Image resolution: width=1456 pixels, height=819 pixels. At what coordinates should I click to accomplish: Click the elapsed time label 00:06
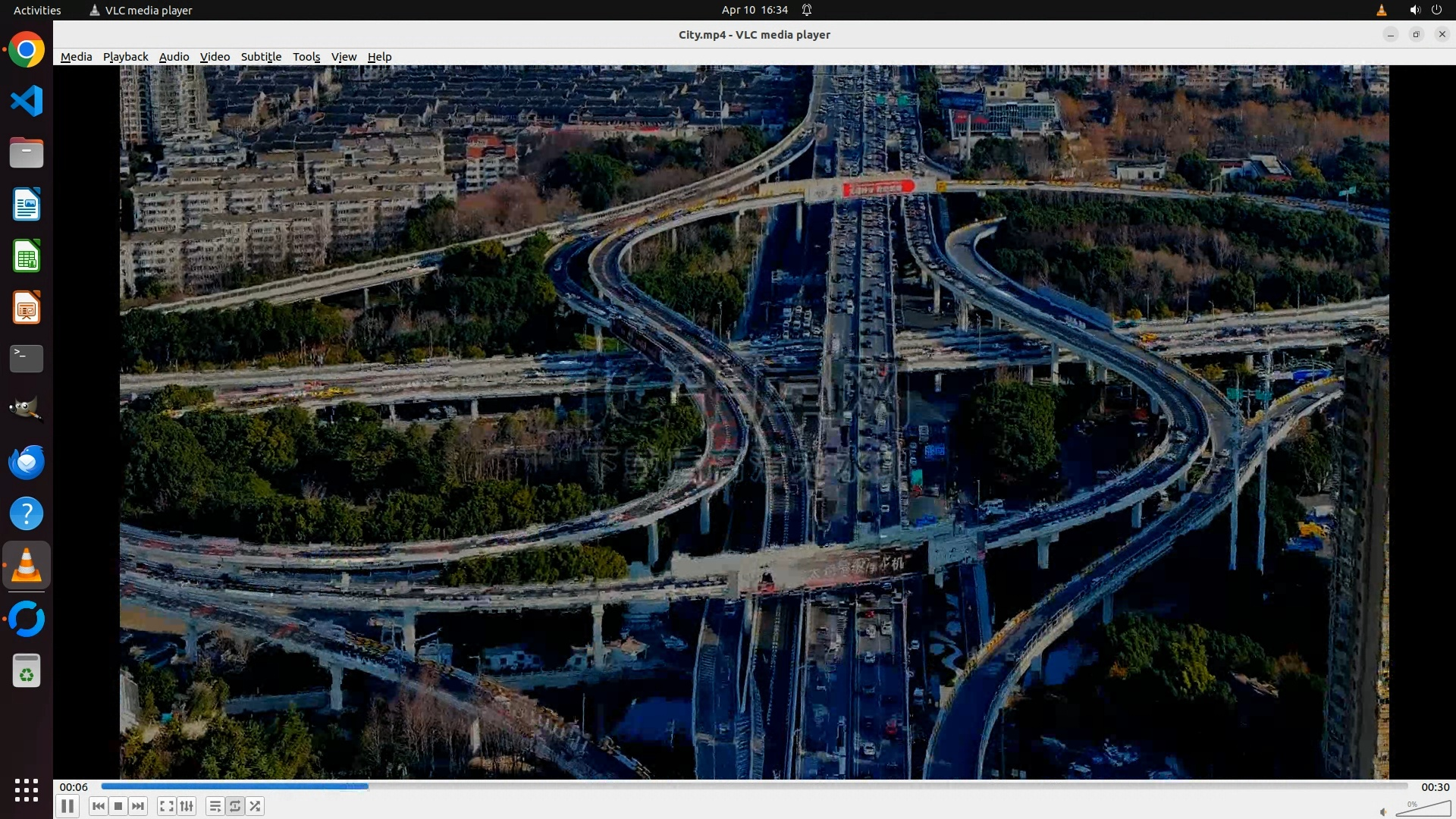coord(74,787)
